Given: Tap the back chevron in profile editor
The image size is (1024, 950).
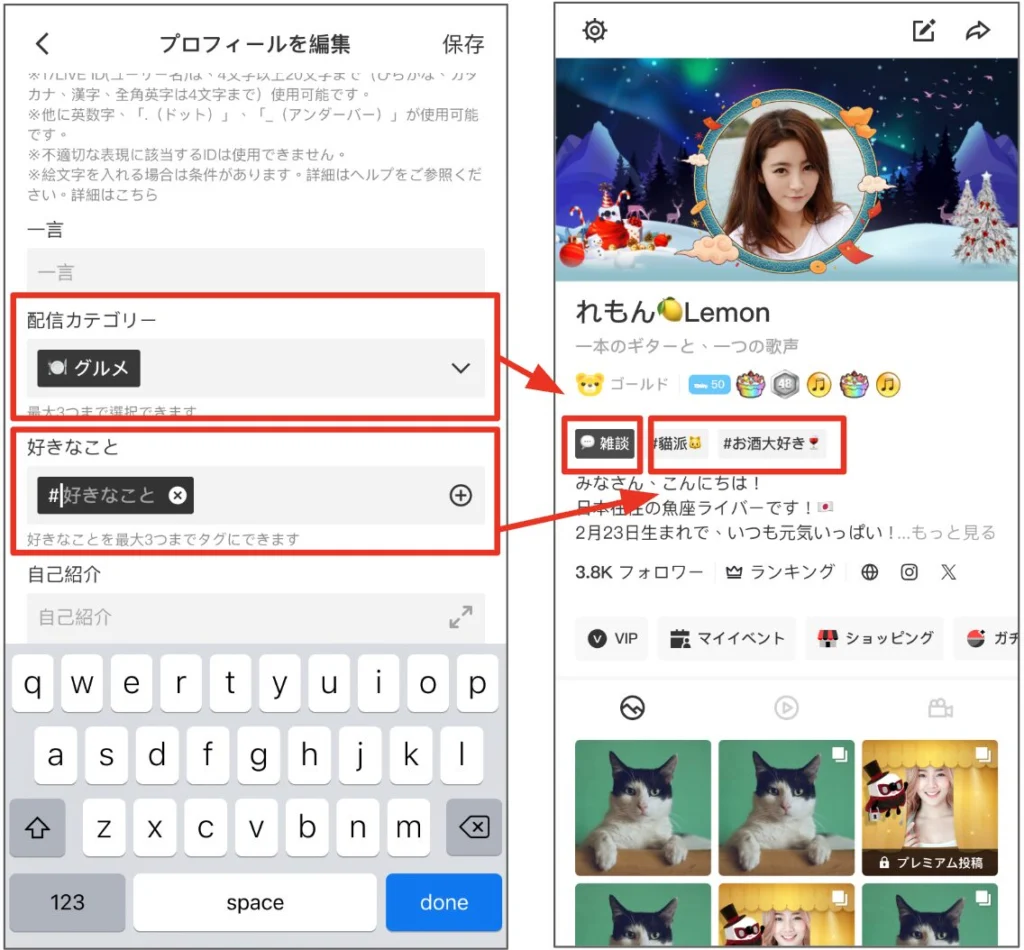Looking at the screenshot, I should (x=42, y=44).
